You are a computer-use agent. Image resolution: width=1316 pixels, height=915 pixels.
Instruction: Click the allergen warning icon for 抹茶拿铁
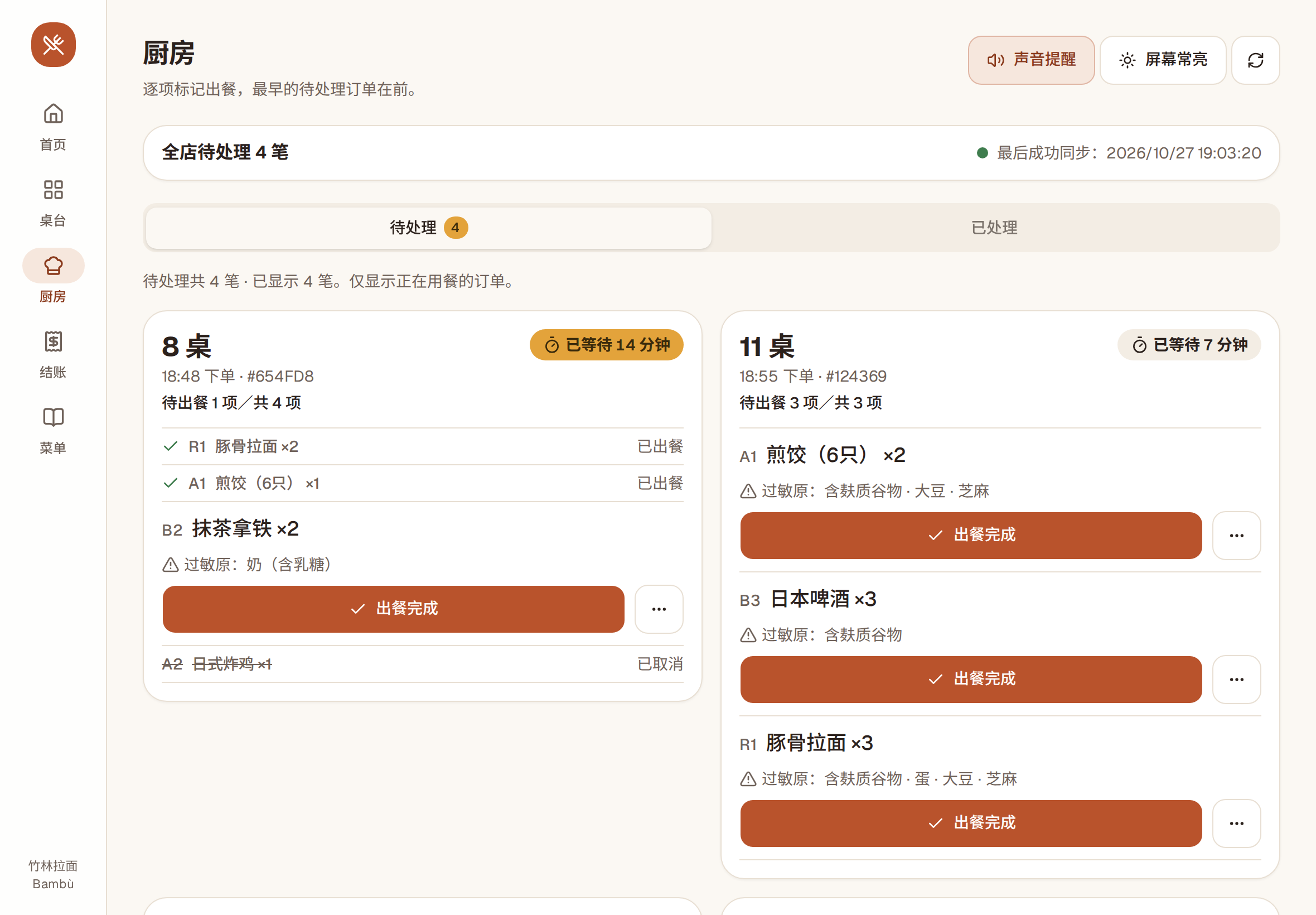170,565
